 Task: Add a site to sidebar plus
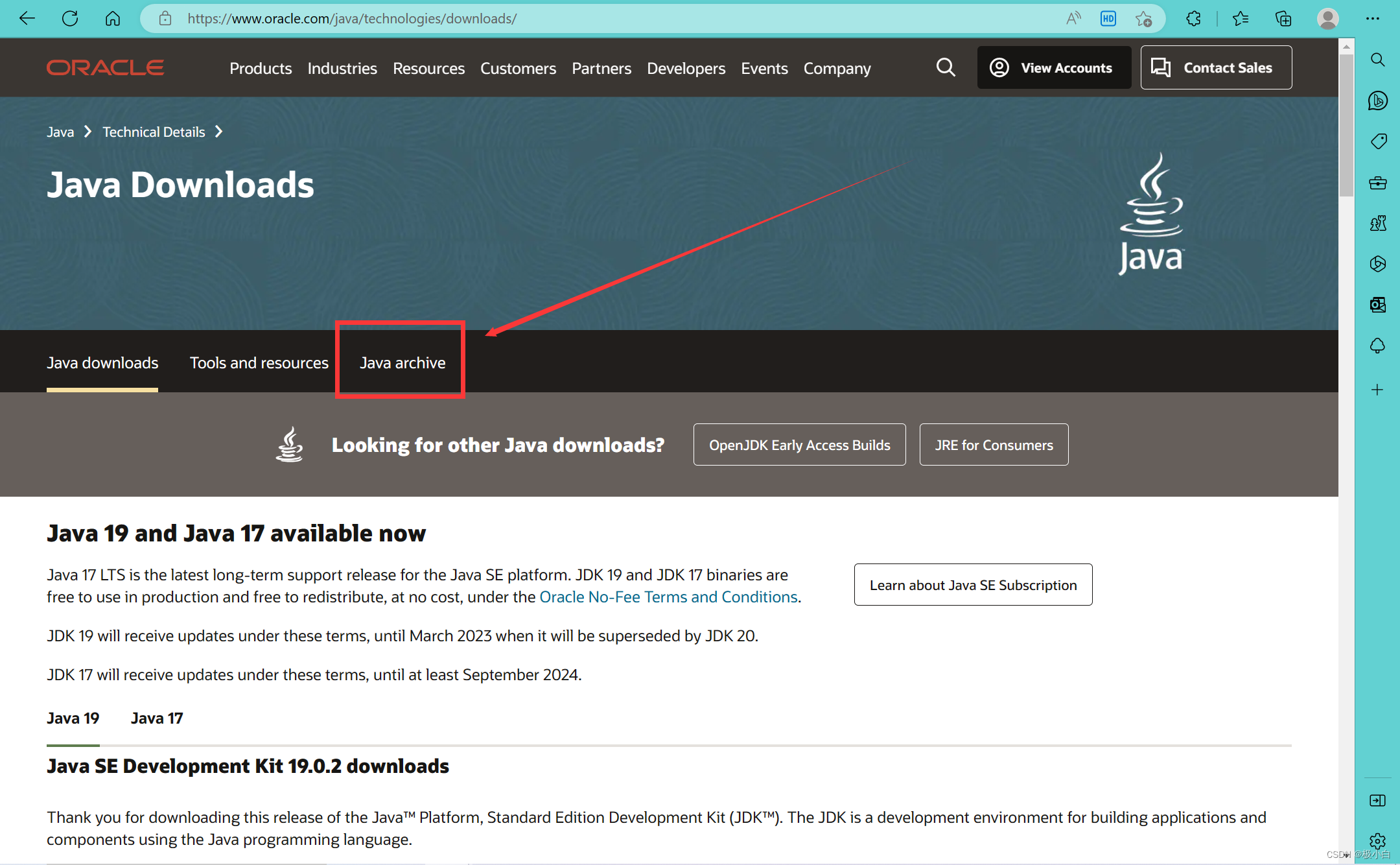coord(1378,390)
